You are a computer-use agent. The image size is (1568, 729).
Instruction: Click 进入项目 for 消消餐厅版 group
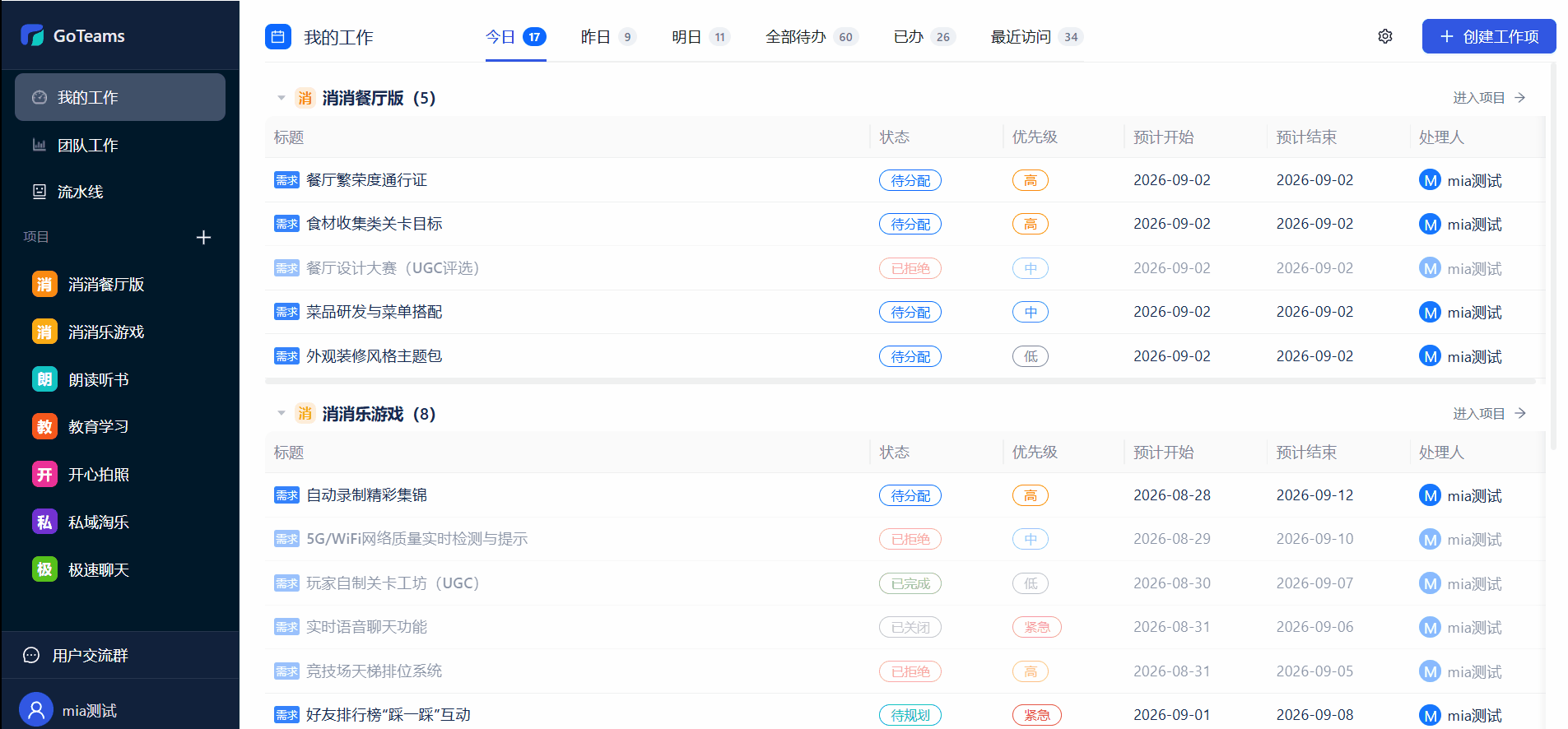coord(1489,97)
